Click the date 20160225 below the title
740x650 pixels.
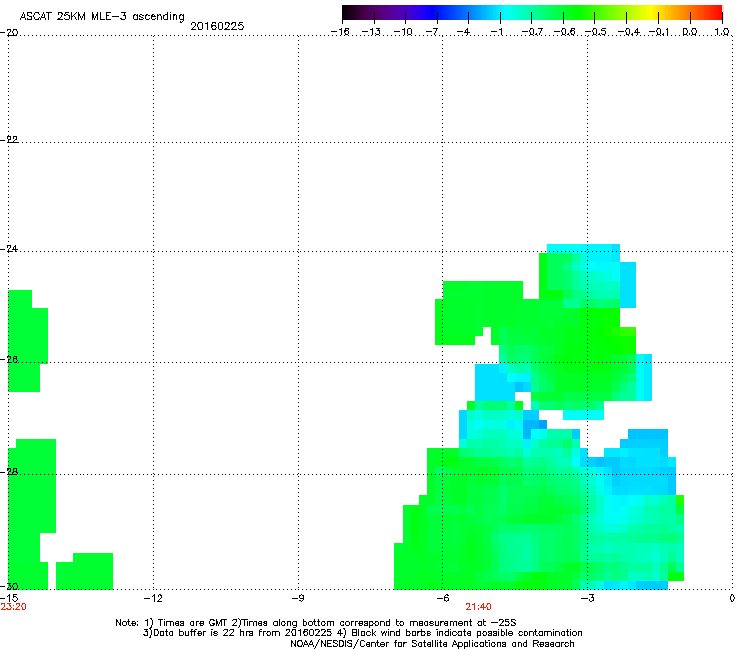(x=217, y=26)
